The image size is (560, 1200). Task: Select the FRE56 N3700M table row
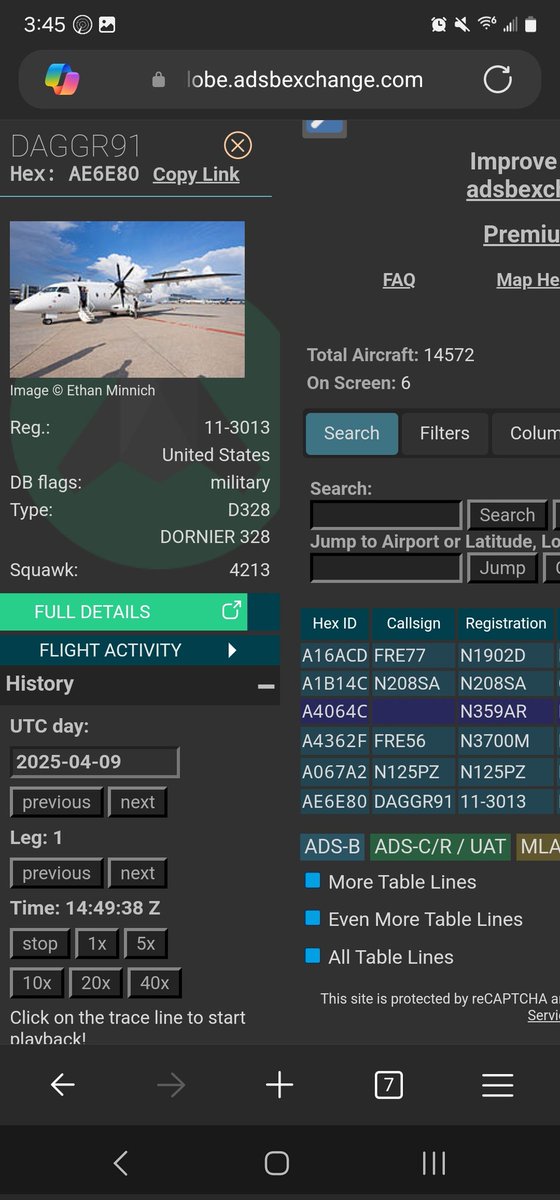(430, 743)
